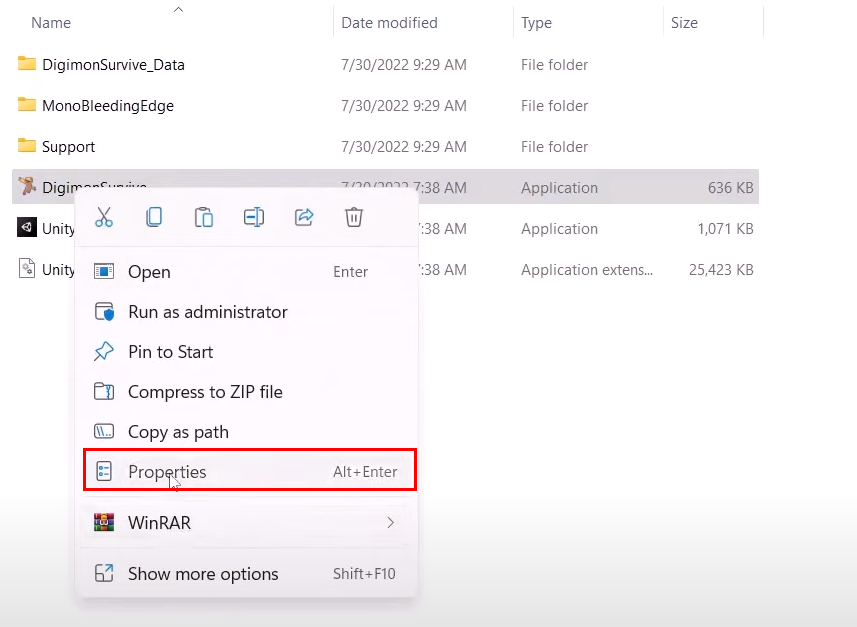Sort files by Size column header

684,22
